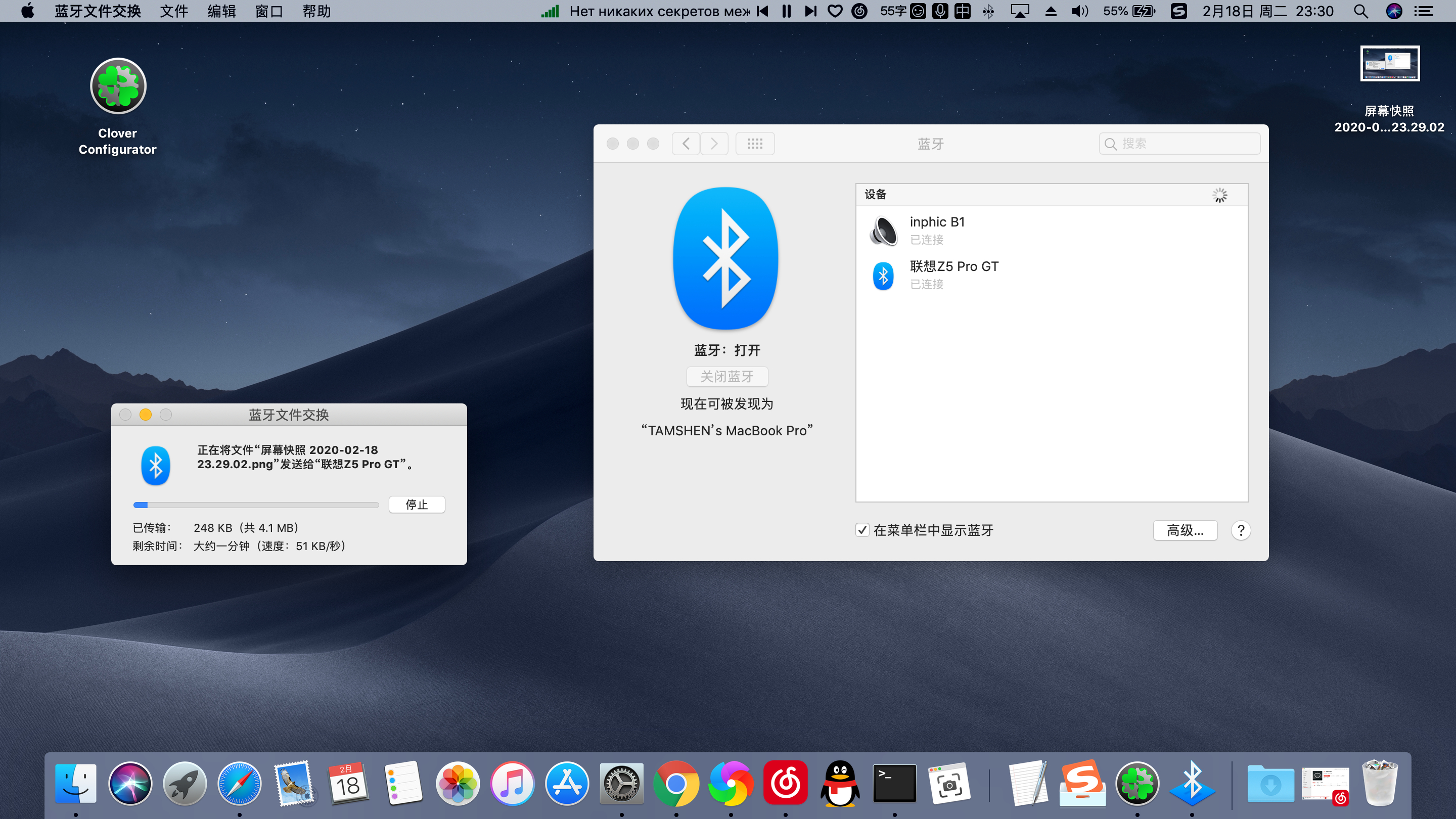Click the 搜索 search field in preferences

coord(1179,144)
